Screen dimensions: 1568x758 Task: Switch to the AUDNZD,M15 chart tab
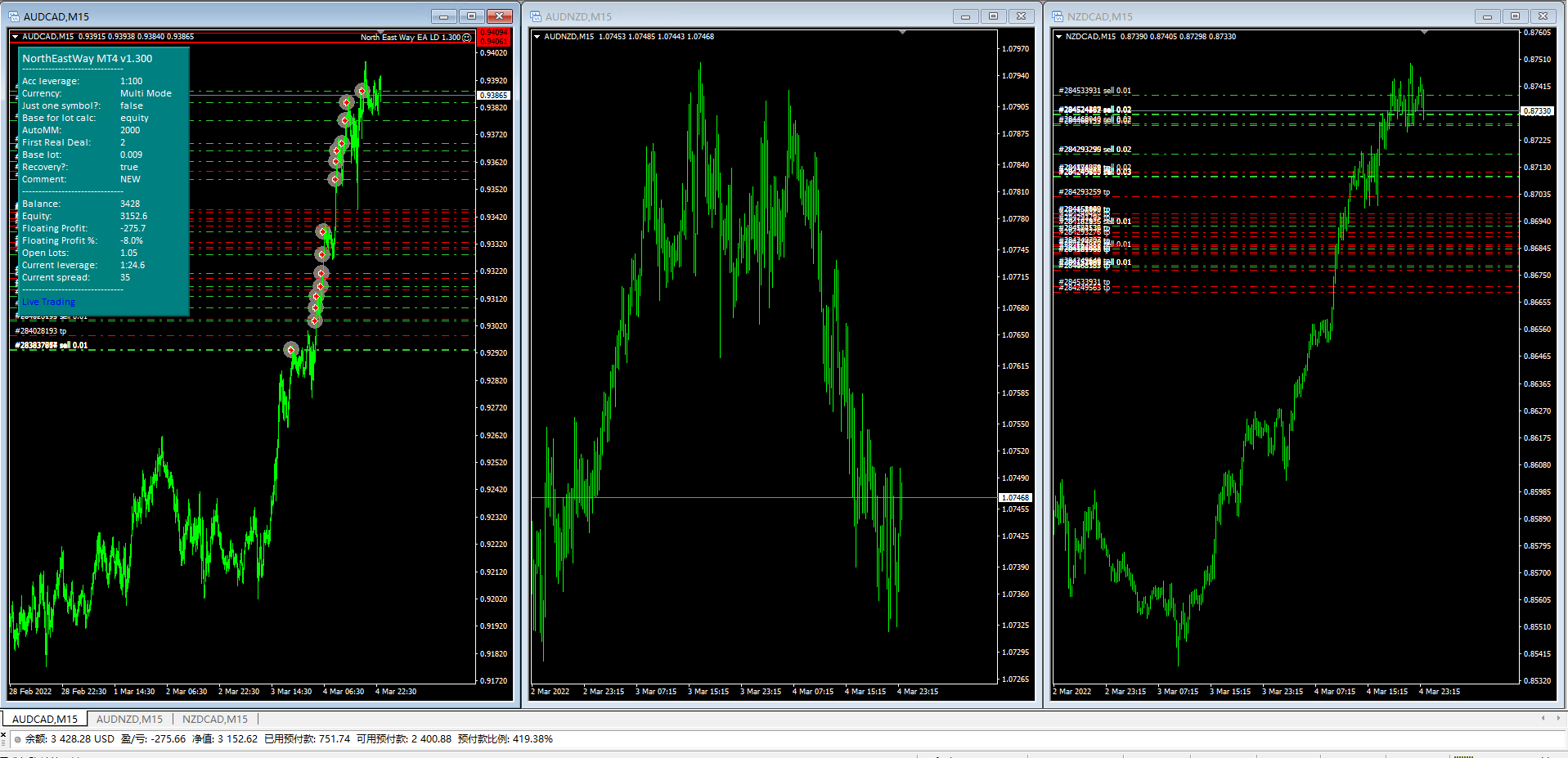pyautogui.click(x=129, y=720)
